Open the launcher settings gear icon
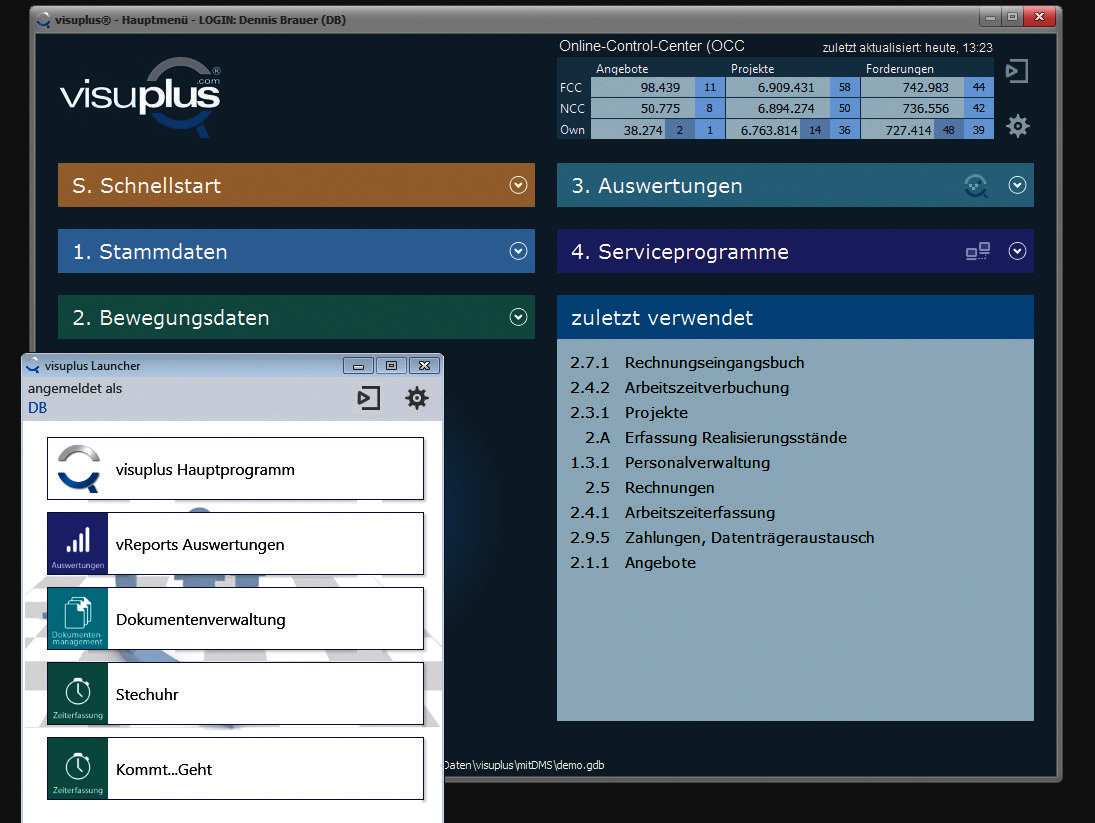The height and width of the screenshot is (823, 1095). [x=417, y=398]
